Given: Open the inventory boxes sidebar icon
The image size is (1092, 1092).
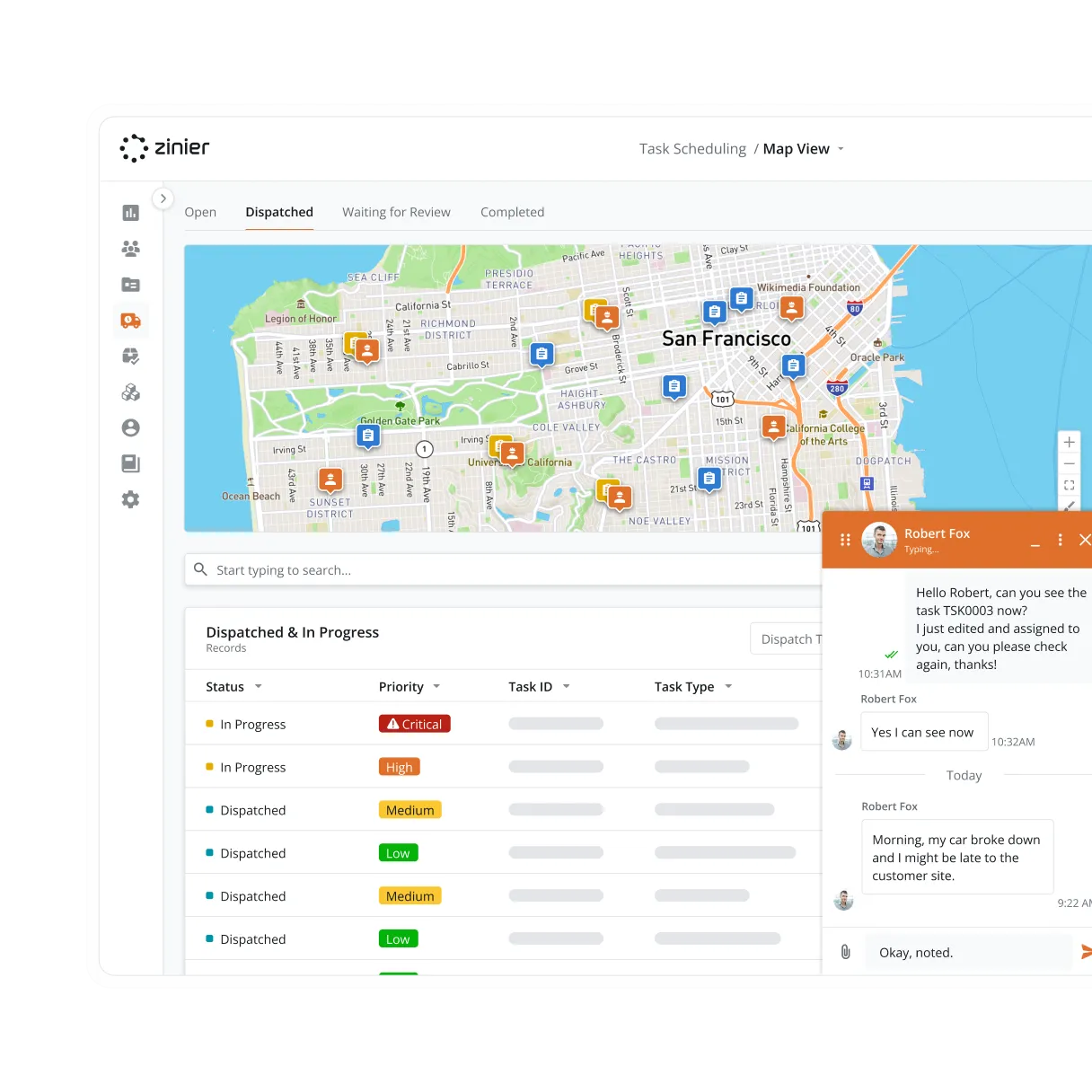Looking at the screenshot, I should click(x=131, y=392).
